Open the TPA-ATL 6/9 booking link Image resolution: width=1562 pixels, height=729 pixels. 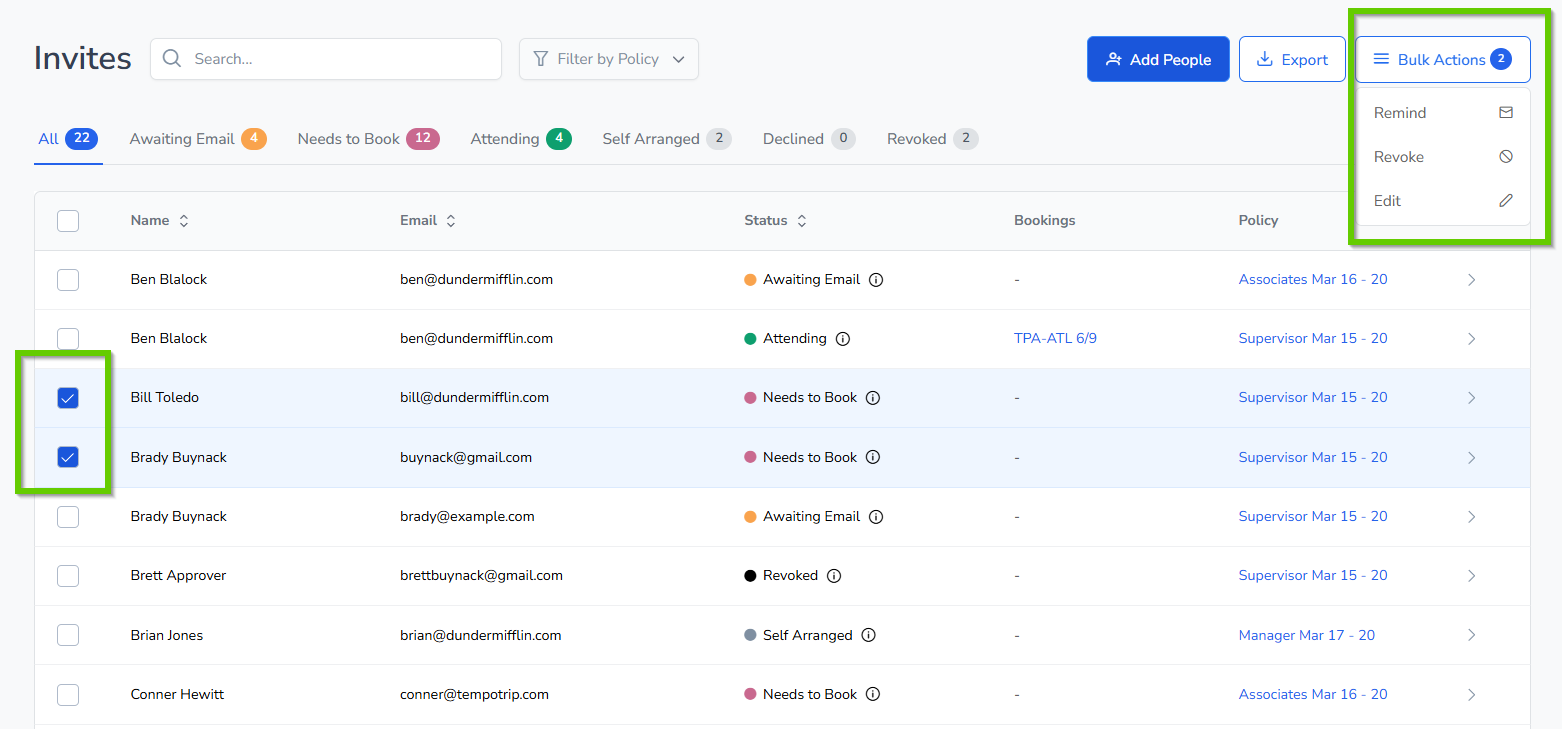(x=1055, y=339)
